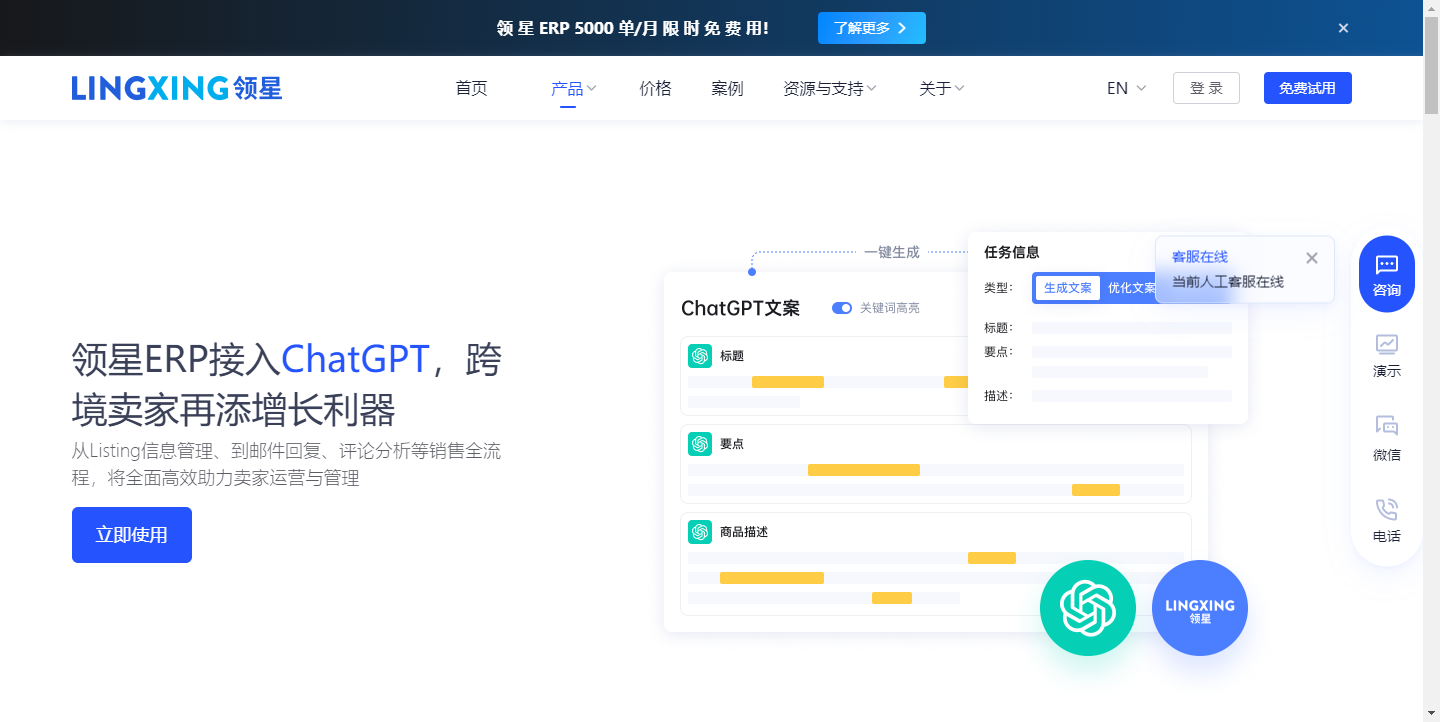The image size is (1440, 722).
Task: Click the 客服在线 title text
Action: point(1200,258)
